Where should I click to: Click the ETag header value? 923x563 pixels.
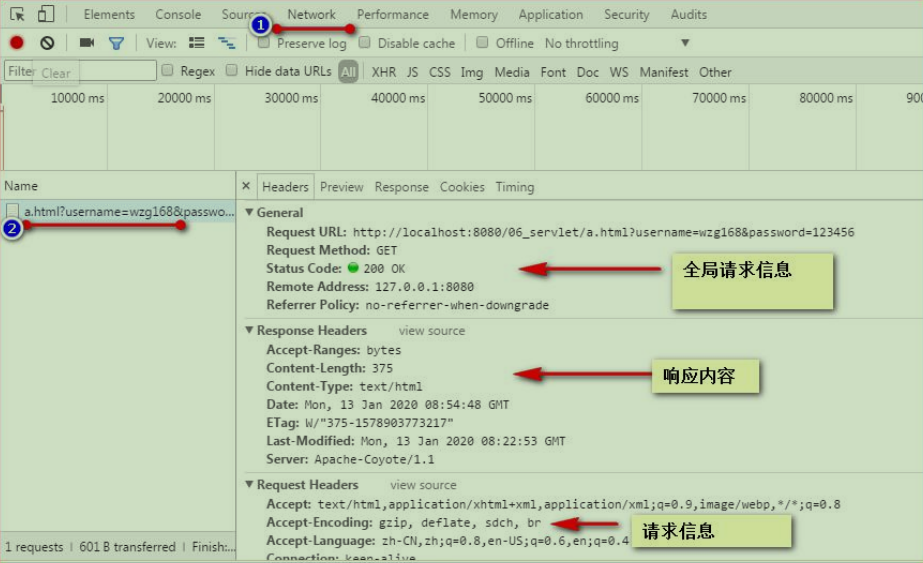point(380,423)
